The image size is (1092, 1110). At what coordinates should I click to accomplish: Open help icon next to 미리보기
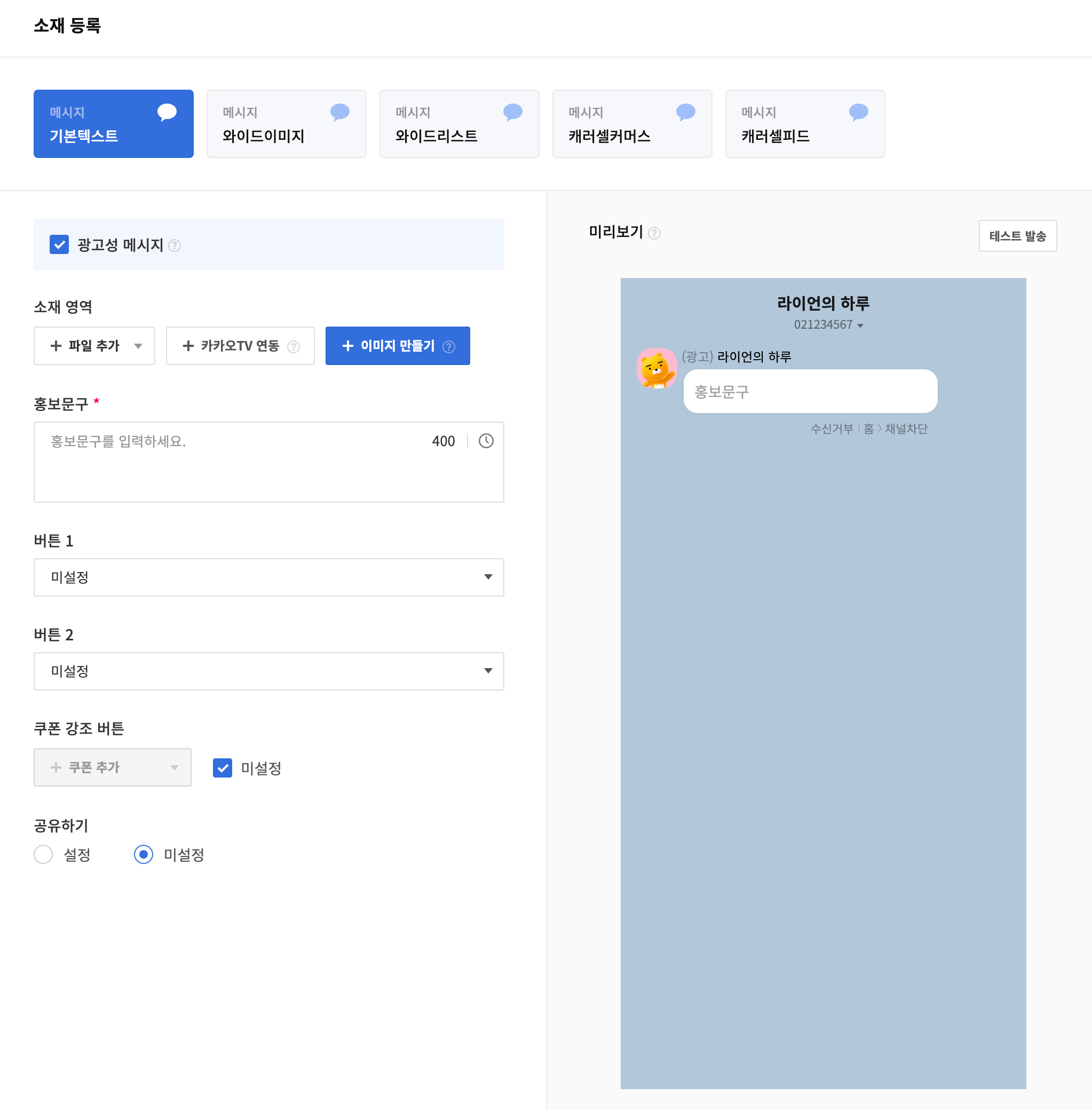654,233
